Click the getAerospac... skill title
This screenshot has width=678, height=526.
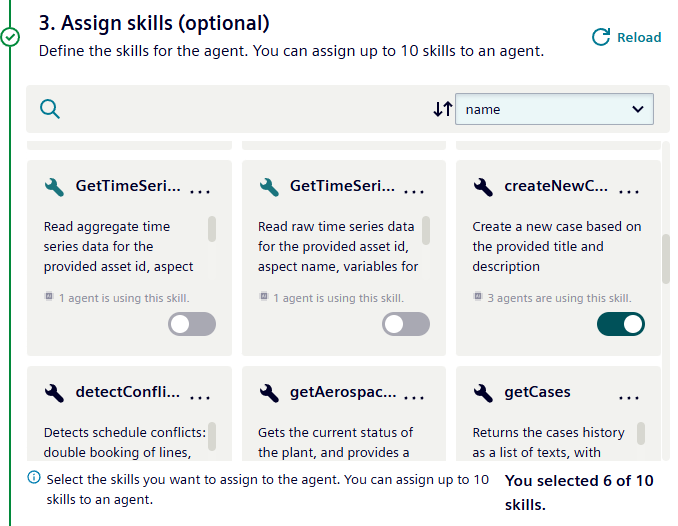tap(342, 392)
